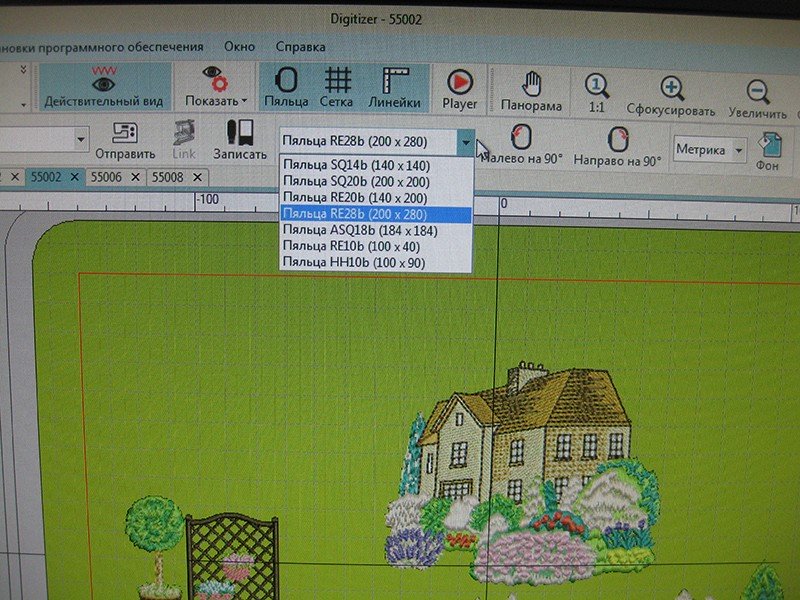Open the left toolbar combo box arrow
The height and width of the screenshot is (600, 800).
(80, 139)
